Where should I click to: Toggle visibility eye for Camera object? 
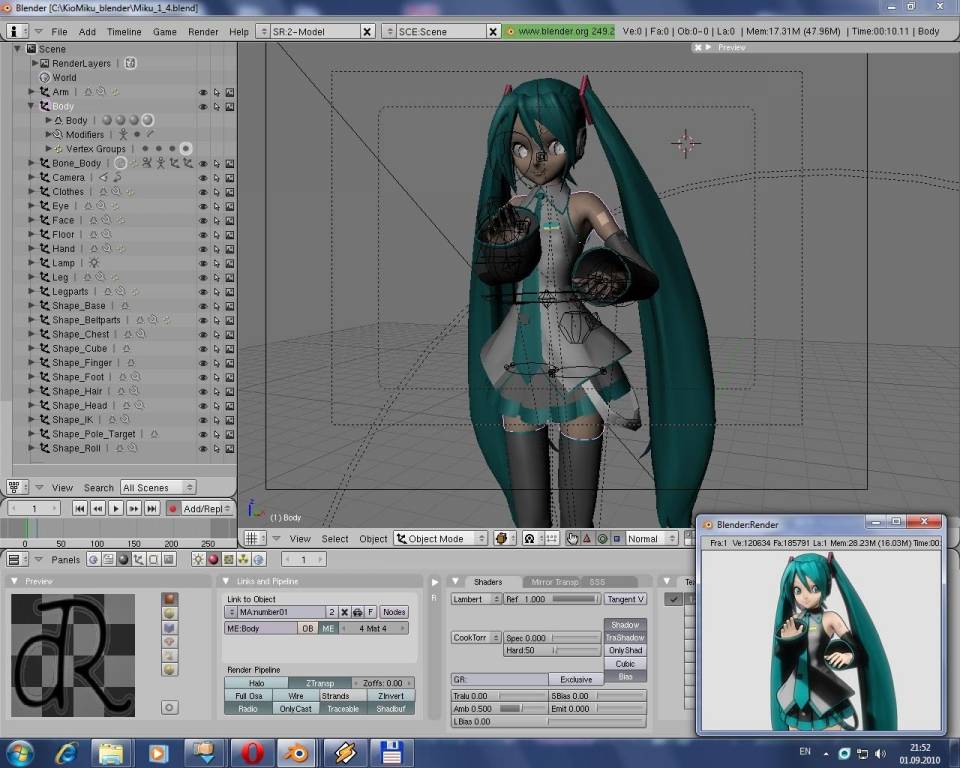[x=203, y=178]
